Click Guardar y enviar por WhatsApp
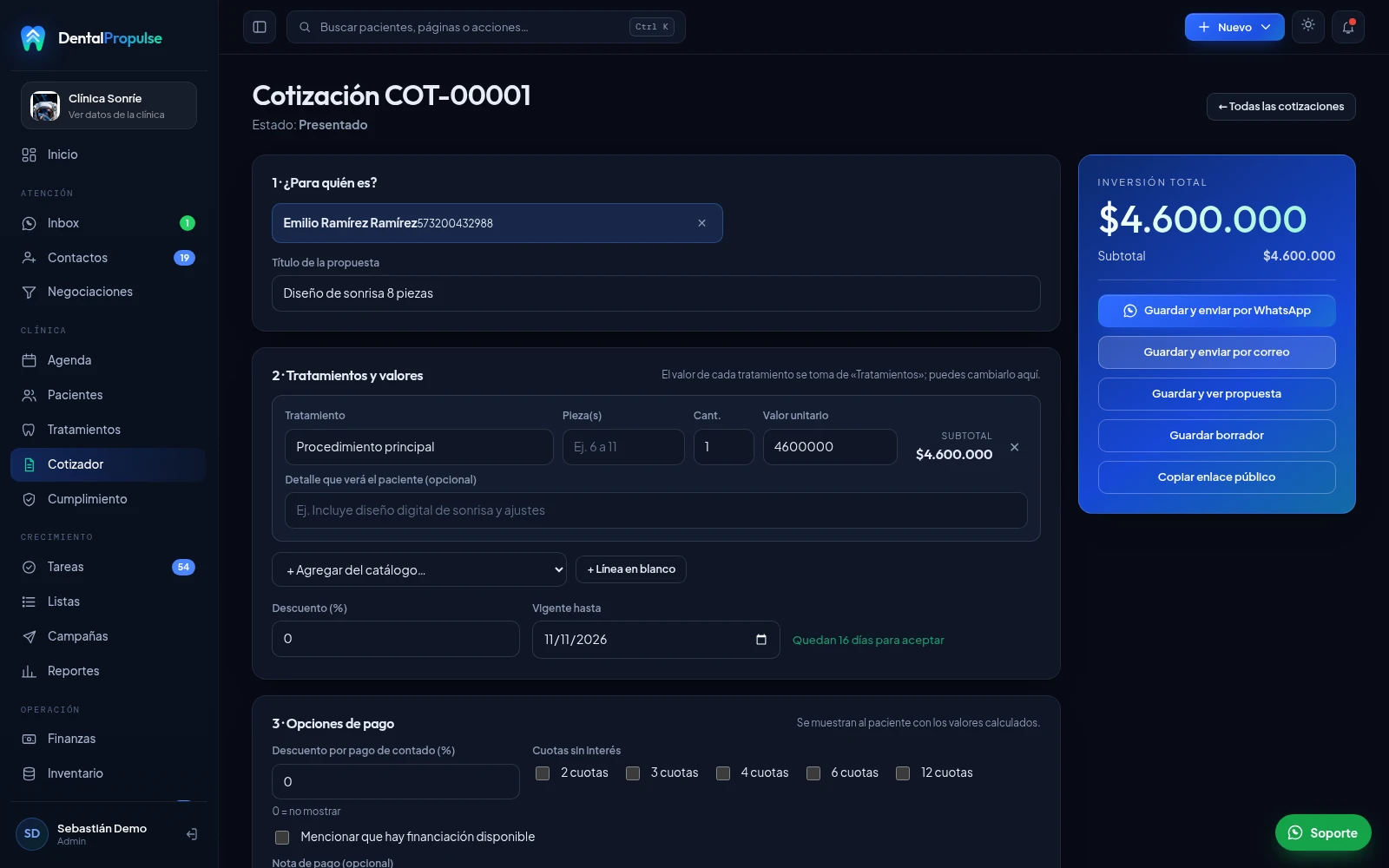Screen dimensions: 1389x868 coord(1216,311)
